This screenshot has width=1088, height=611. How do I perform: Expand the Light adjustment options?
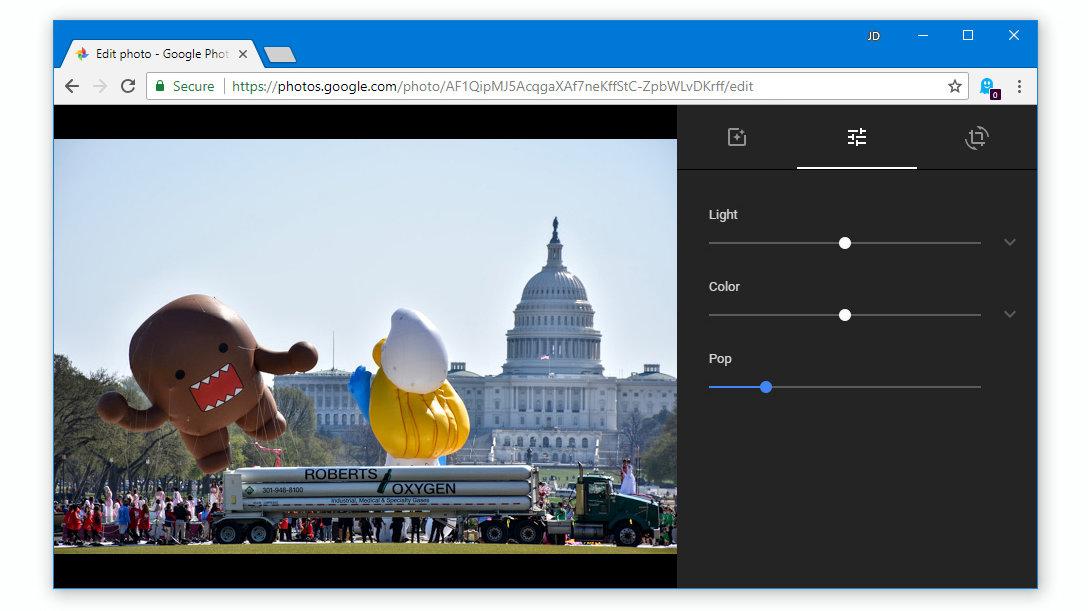tap(1010, 242)
